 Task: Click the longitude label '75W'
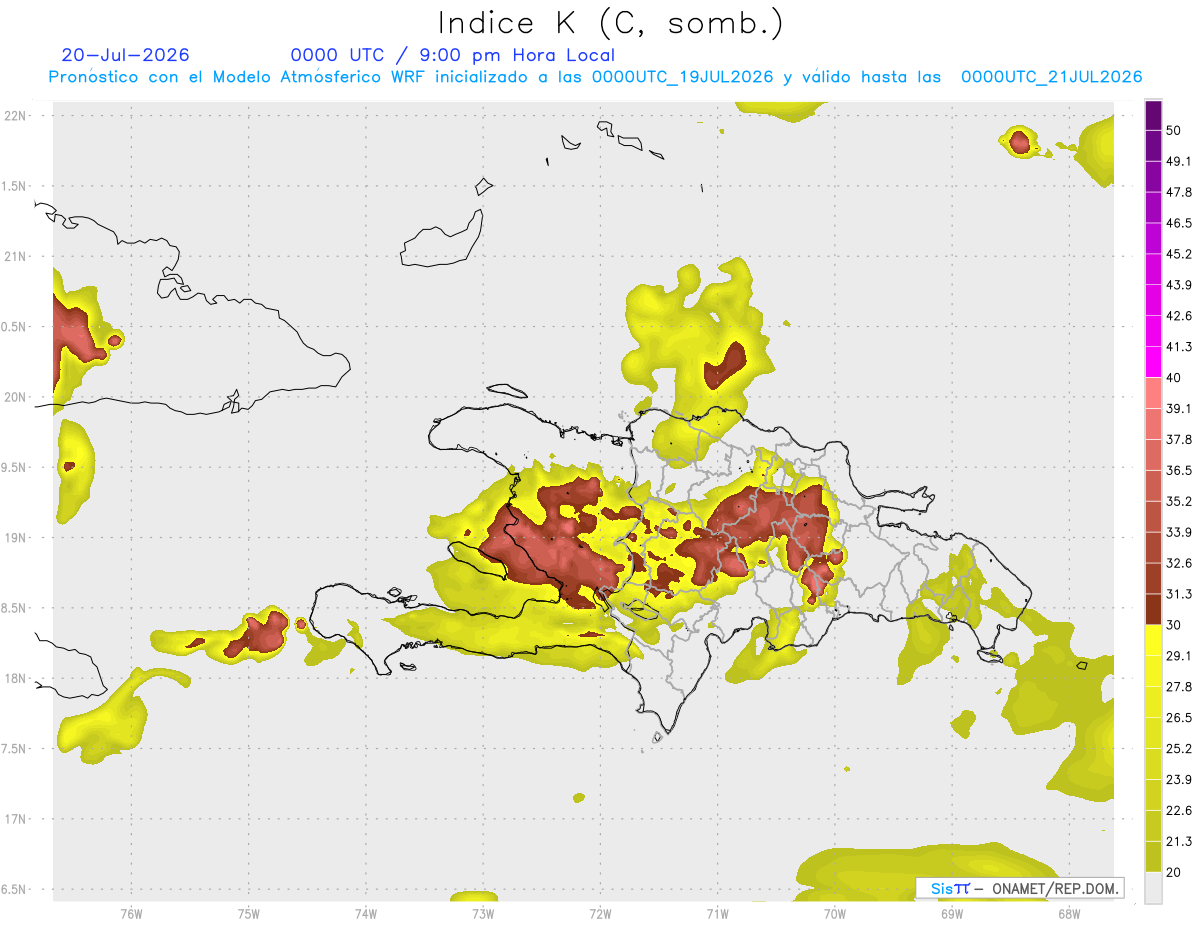(249, 914)
